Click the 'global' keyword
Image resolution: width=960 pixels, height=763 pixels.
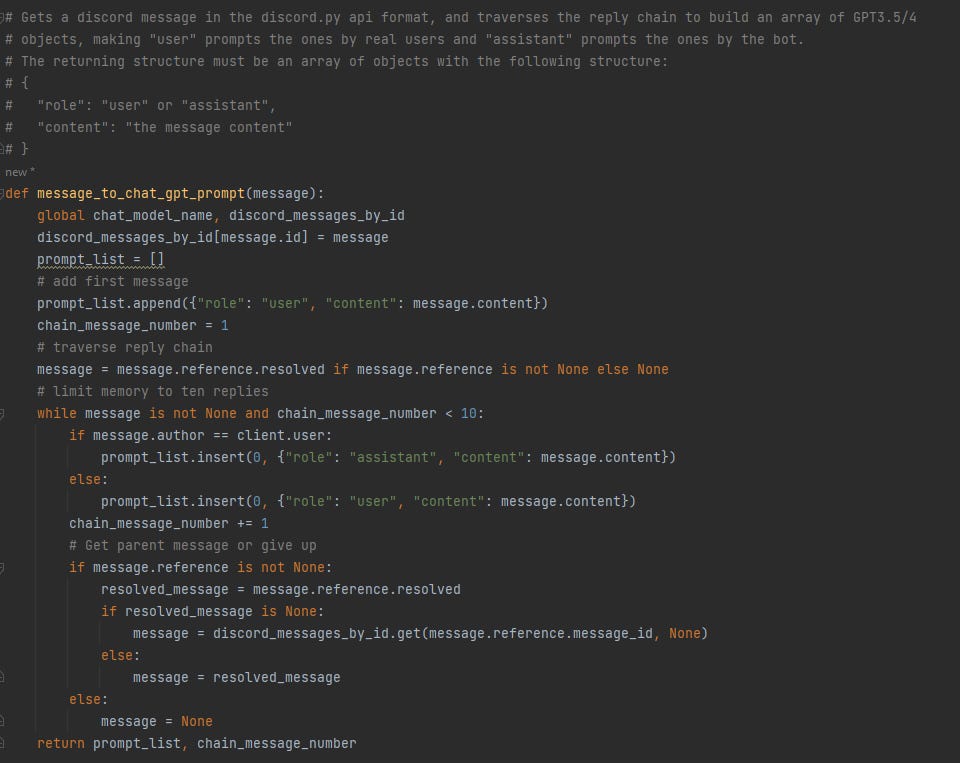coord(61,216)
